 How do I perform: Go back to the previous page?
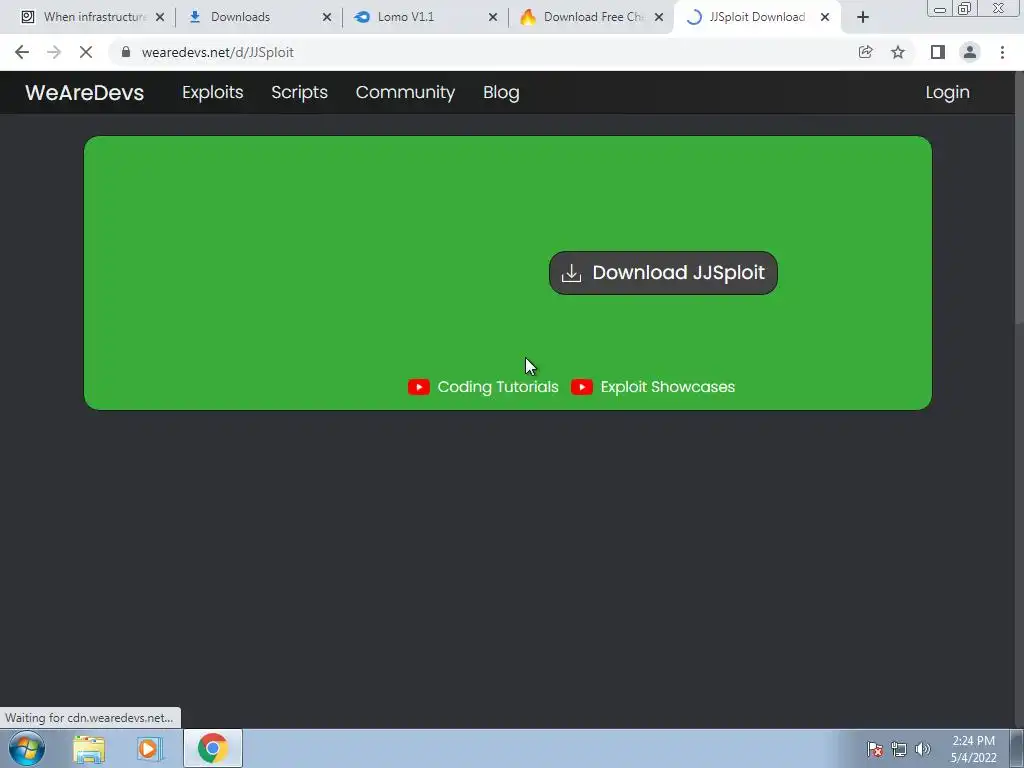click(22, 52)
